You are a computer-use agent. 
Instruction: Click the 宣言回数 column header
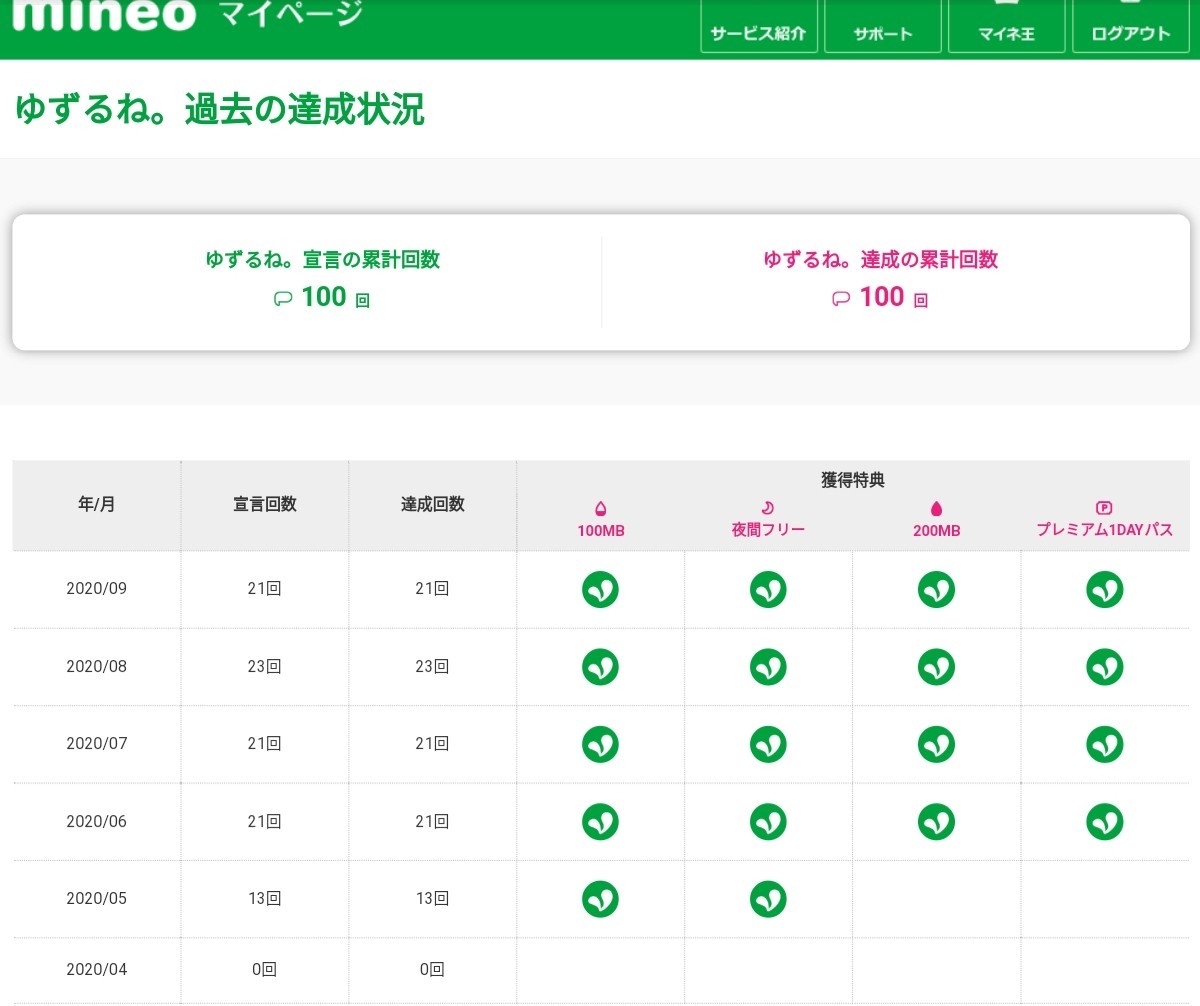click(264, 505)
